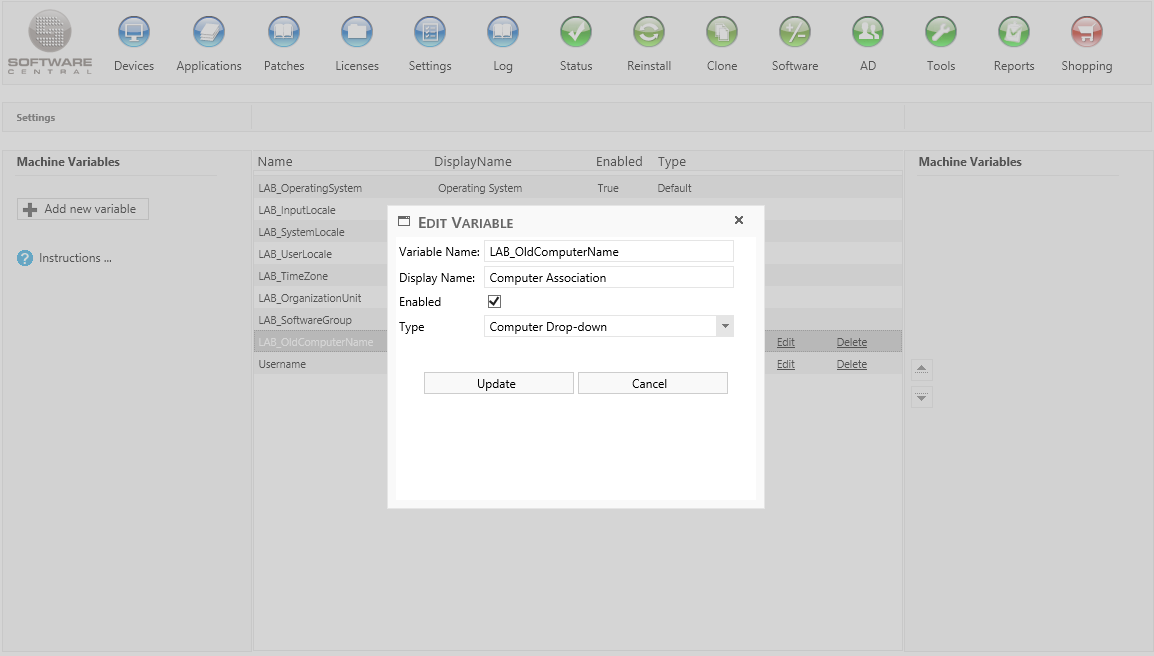Click Delete link for Username row
Screen dimensions: 1154x656
851,365
